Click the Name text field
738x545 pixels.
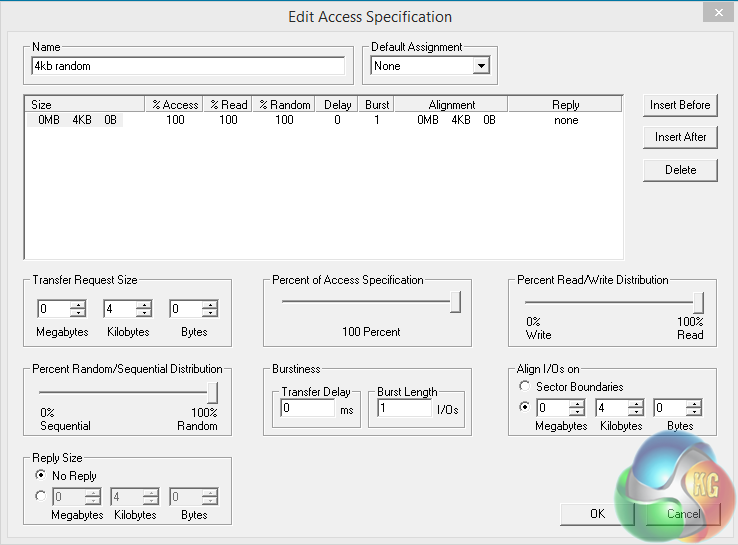(x=188, y=66)
